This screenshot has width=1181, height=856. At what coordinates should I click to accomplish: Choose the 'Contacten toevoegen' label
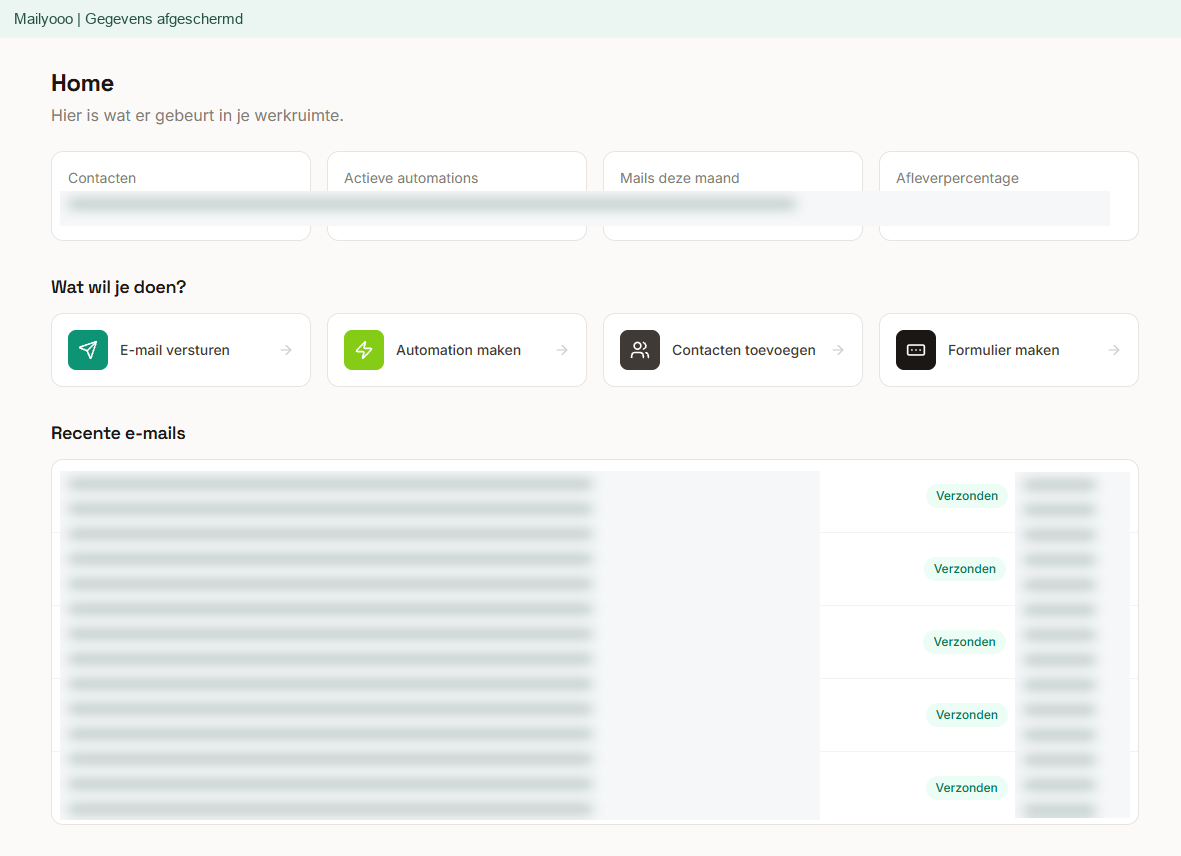[743, 350]
